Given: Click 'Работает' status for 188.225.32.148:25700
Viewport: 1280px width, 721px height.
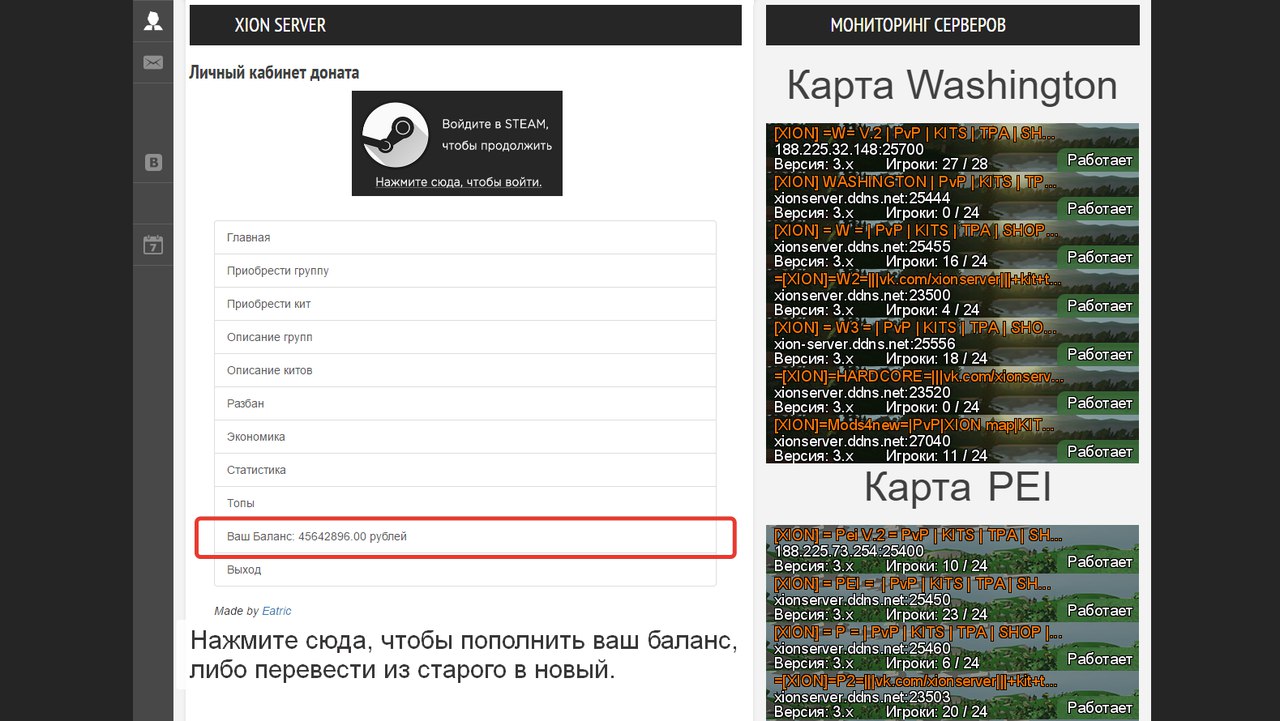Looking at the screenshot, I should (x=1099, y=160).
